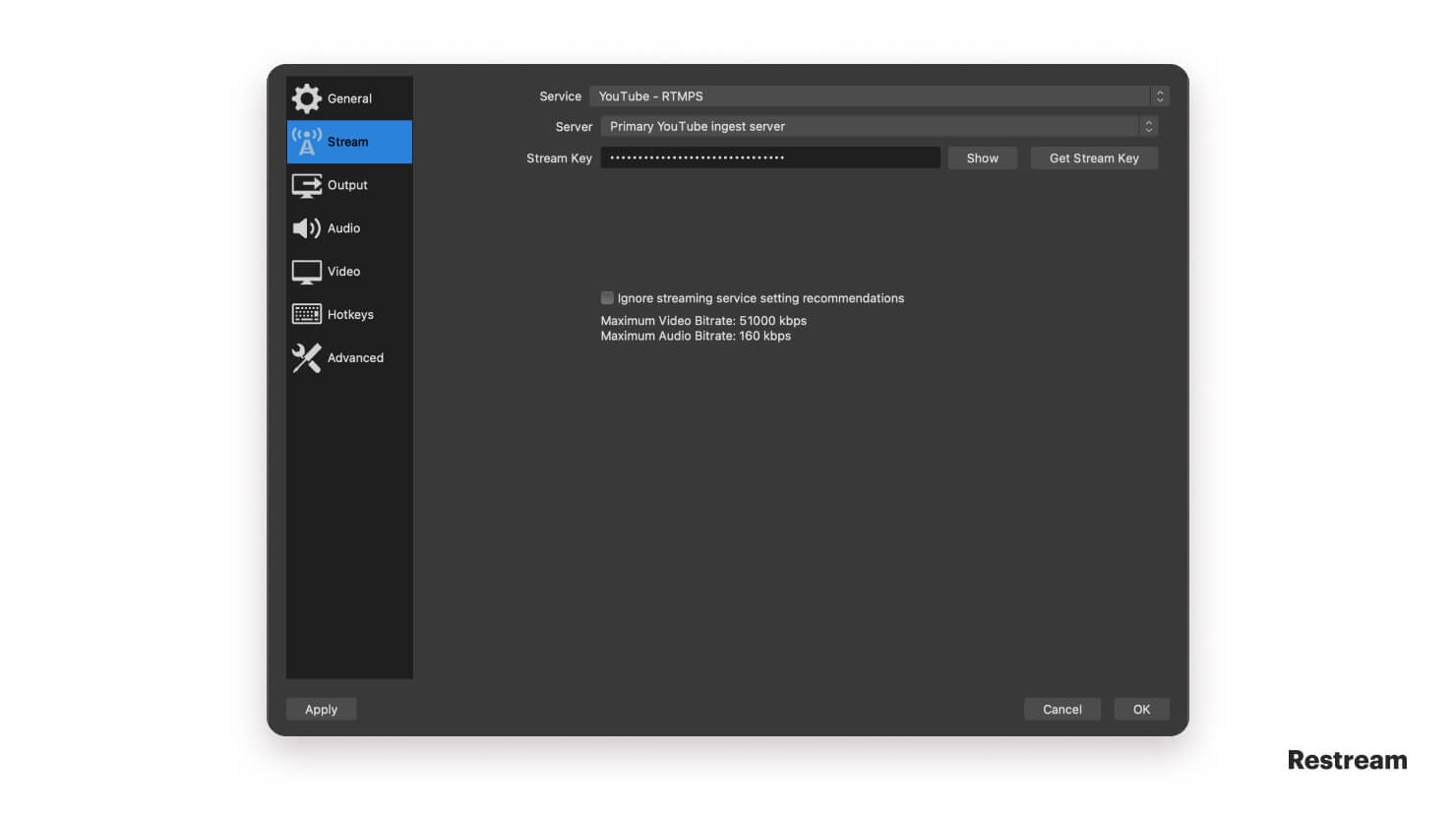The width and height of the screenshot is (1456, 819).
Task: Select the Video monitor icon
Action: tap(306, 271)
